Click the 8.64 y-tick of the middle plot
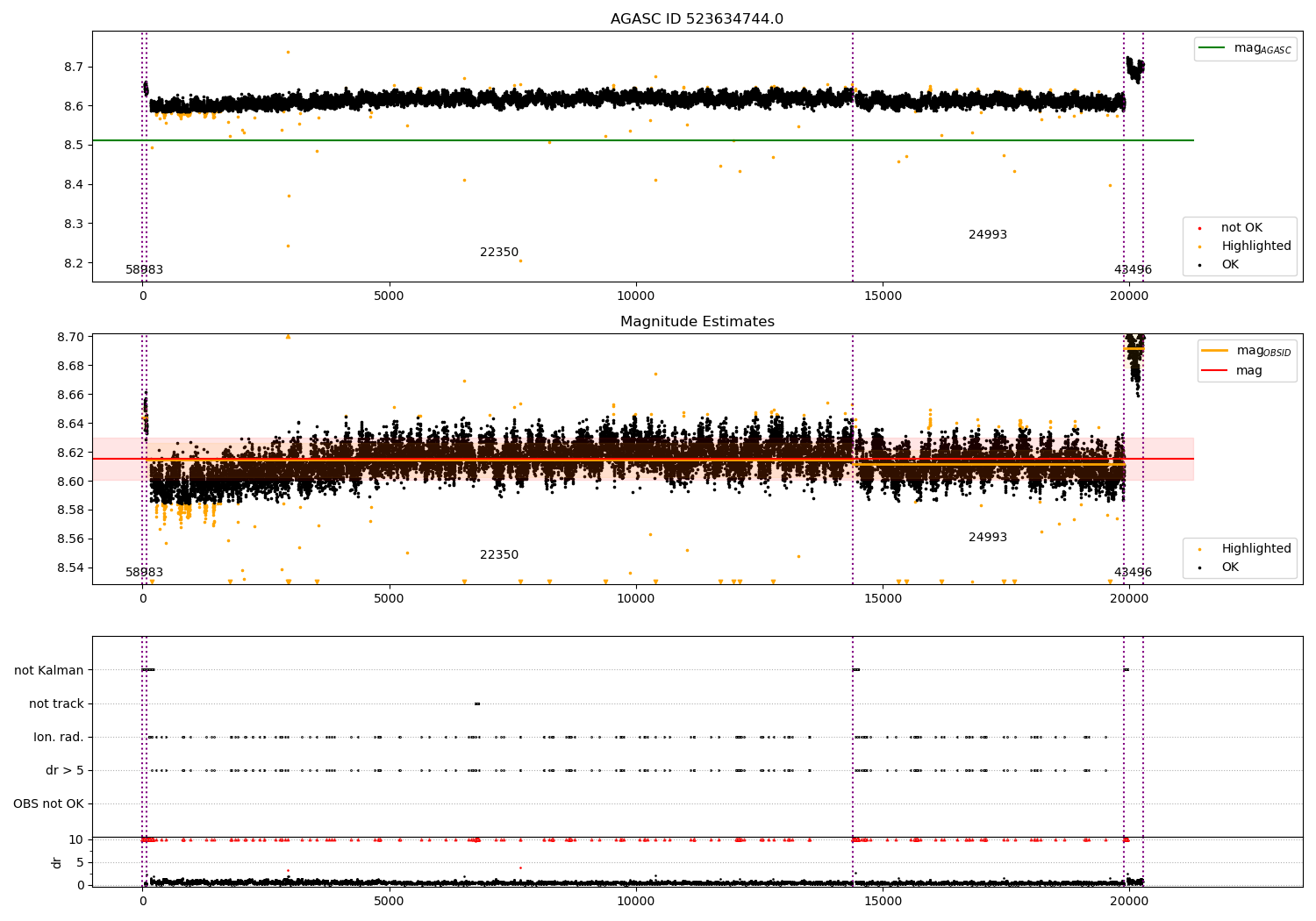This screenshot has width=1316, height=921. 70,424
